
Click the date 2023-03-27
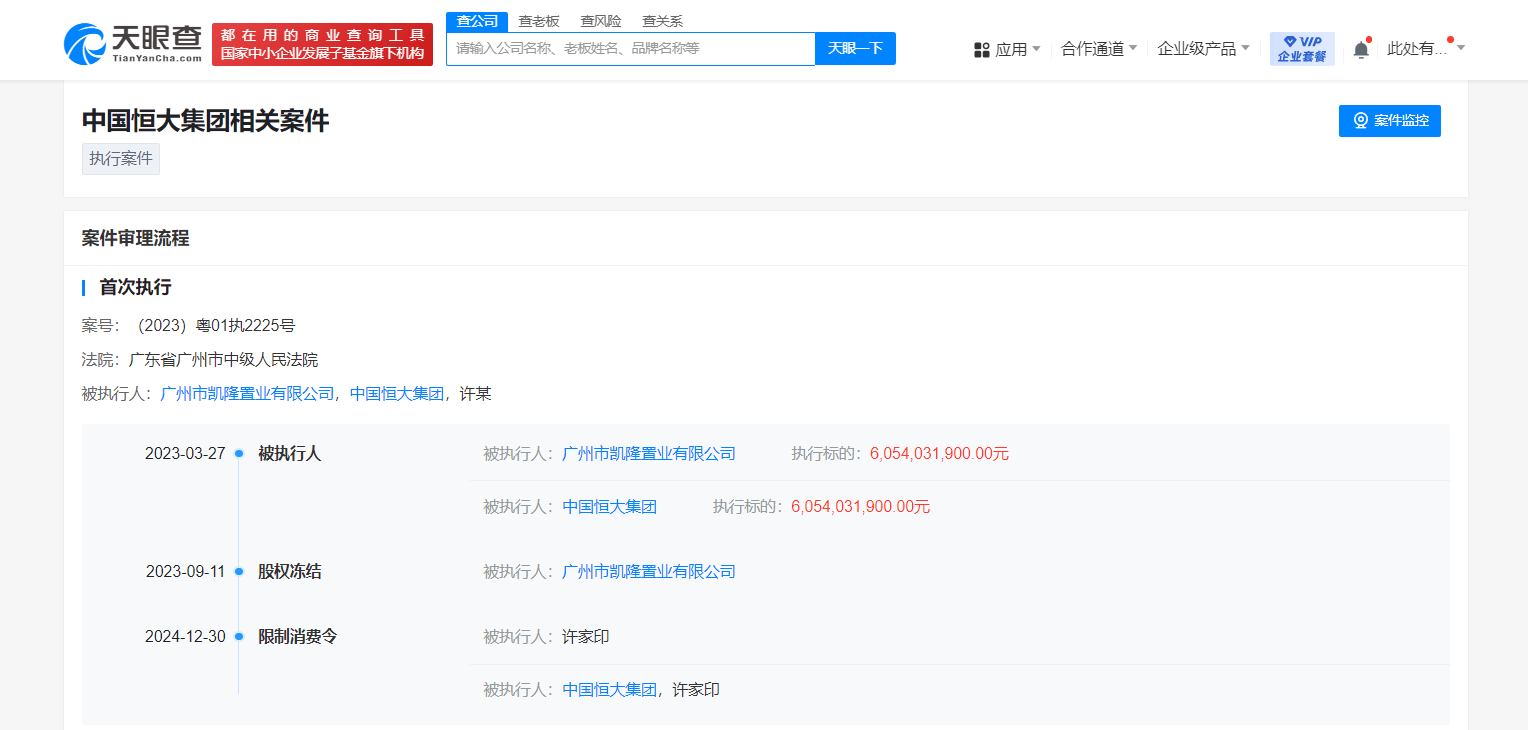[185, 453]
